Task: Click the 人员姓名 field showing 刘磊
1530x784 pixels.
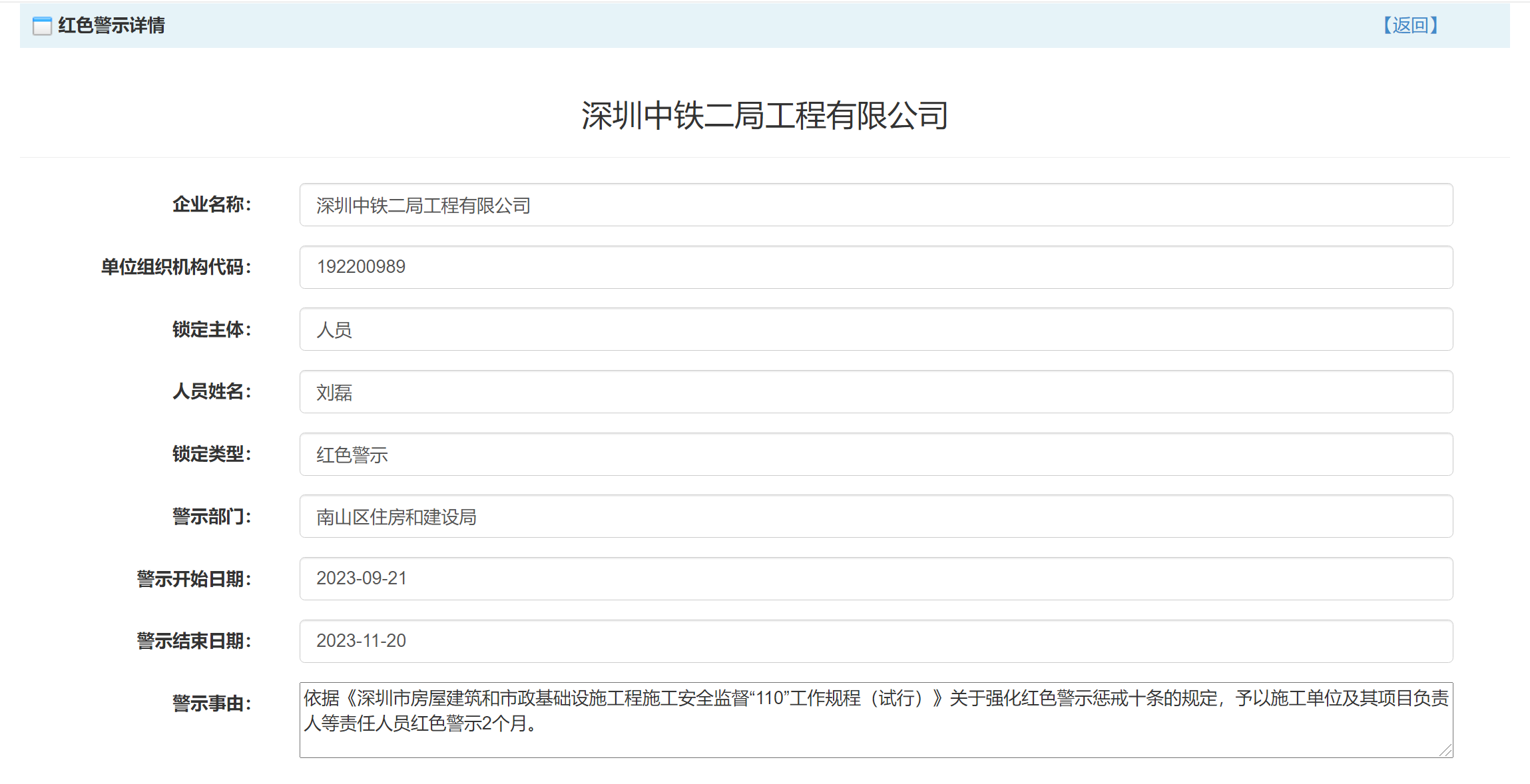Action: [x=876, y=392]
